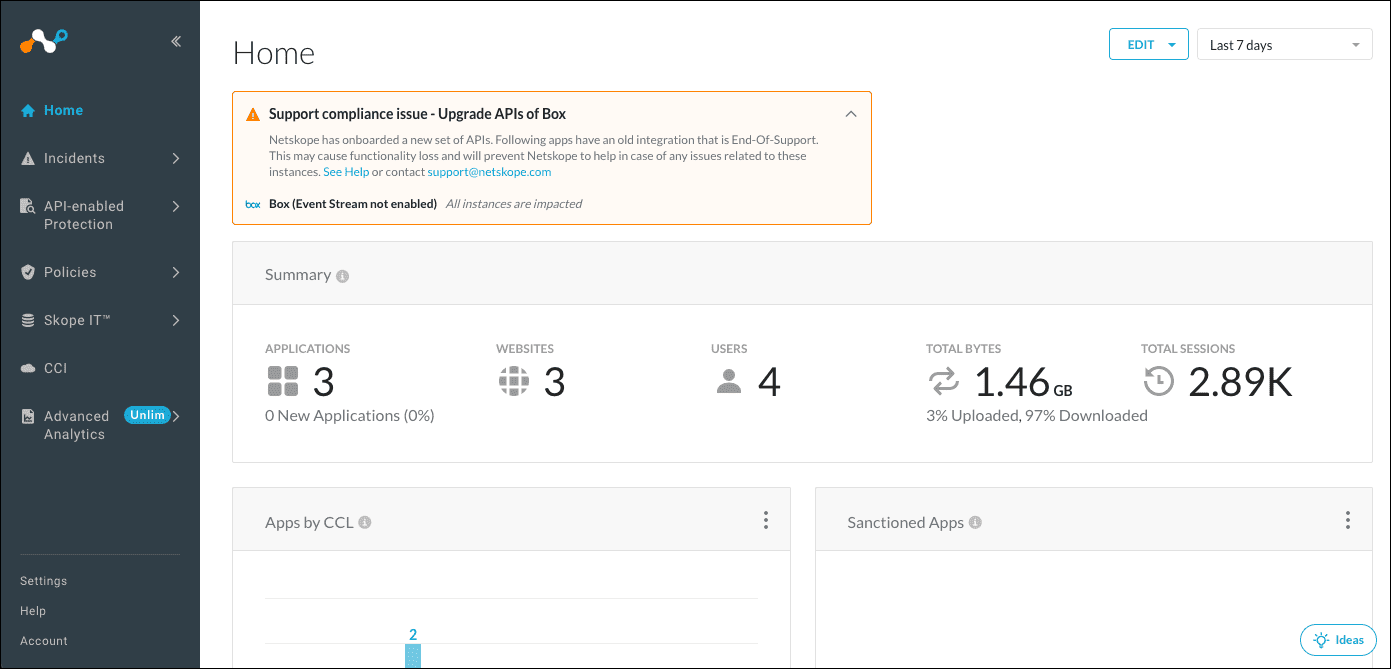Open Apps by CCL three-dot menu
Screen dimensions: 1391x669
coord(766,520)
